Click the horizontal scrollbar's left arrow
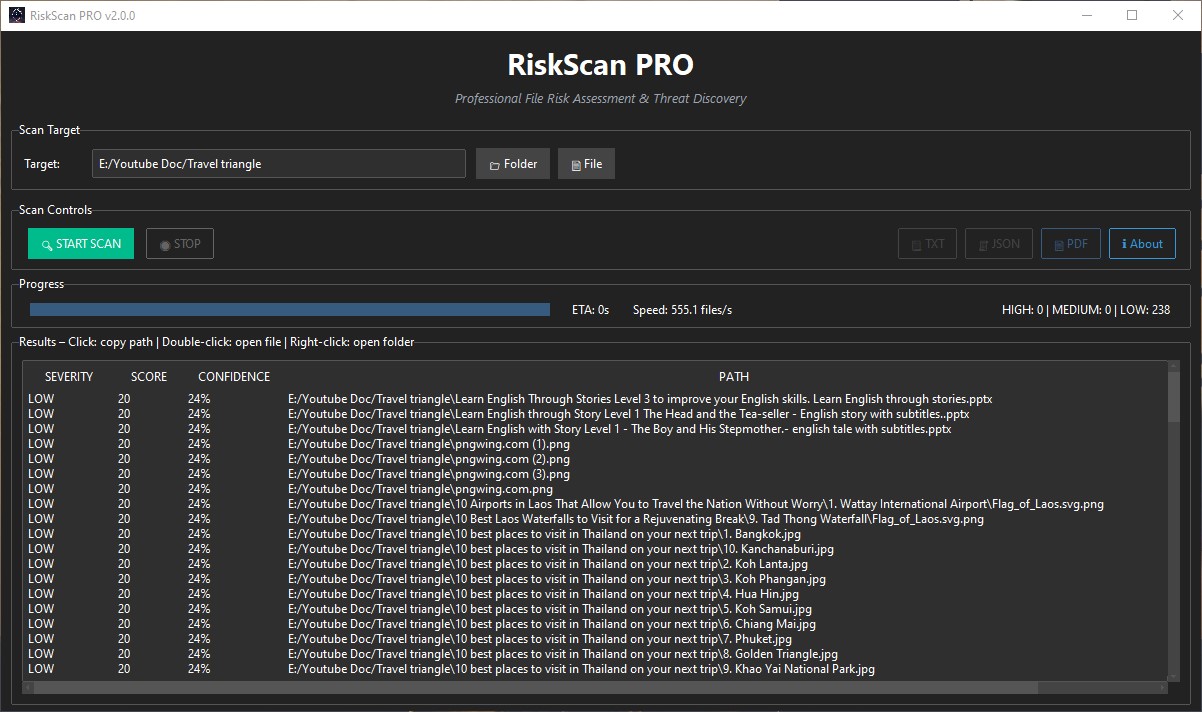Image resolution: width=1202 pixels, height=712 pixels. click(x=29, y=687)
